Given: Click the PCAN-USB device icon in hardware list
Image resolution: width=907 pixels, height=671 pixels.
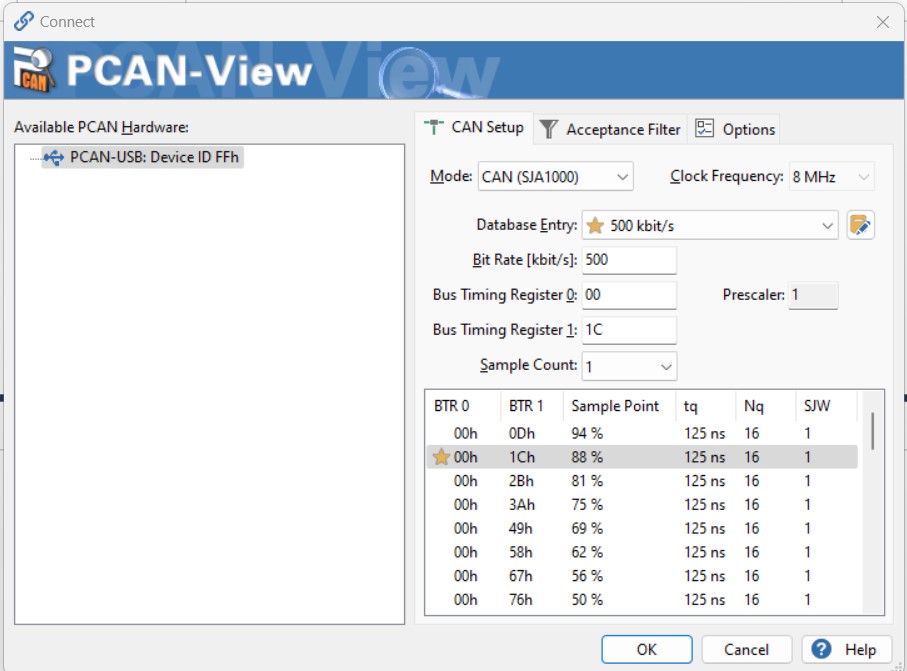Looking at the screenshot, I should pyautogui.click(x=54, y=157).
